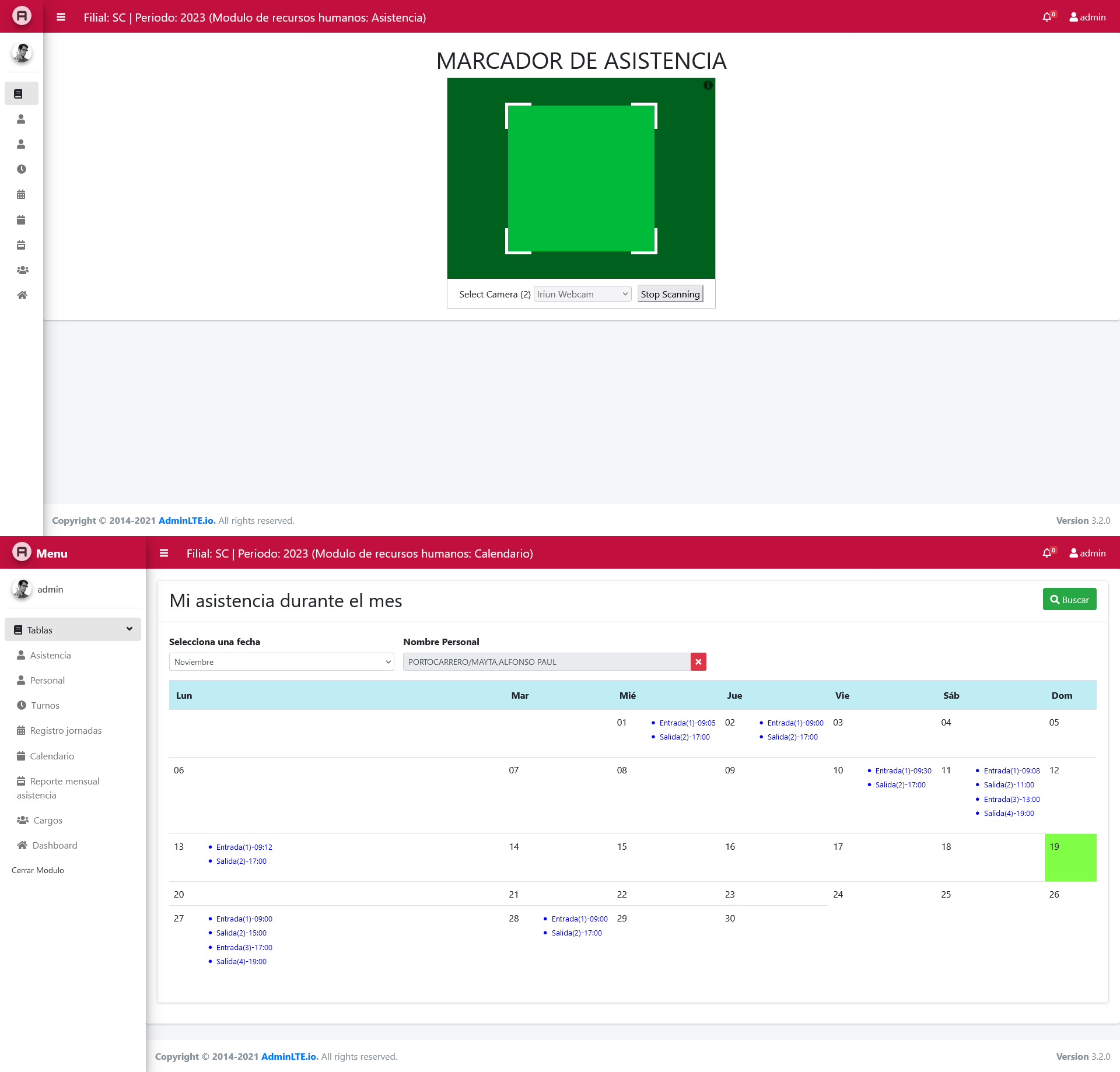Click the clock icon in collapsed sidebar

tap(22, 169)
